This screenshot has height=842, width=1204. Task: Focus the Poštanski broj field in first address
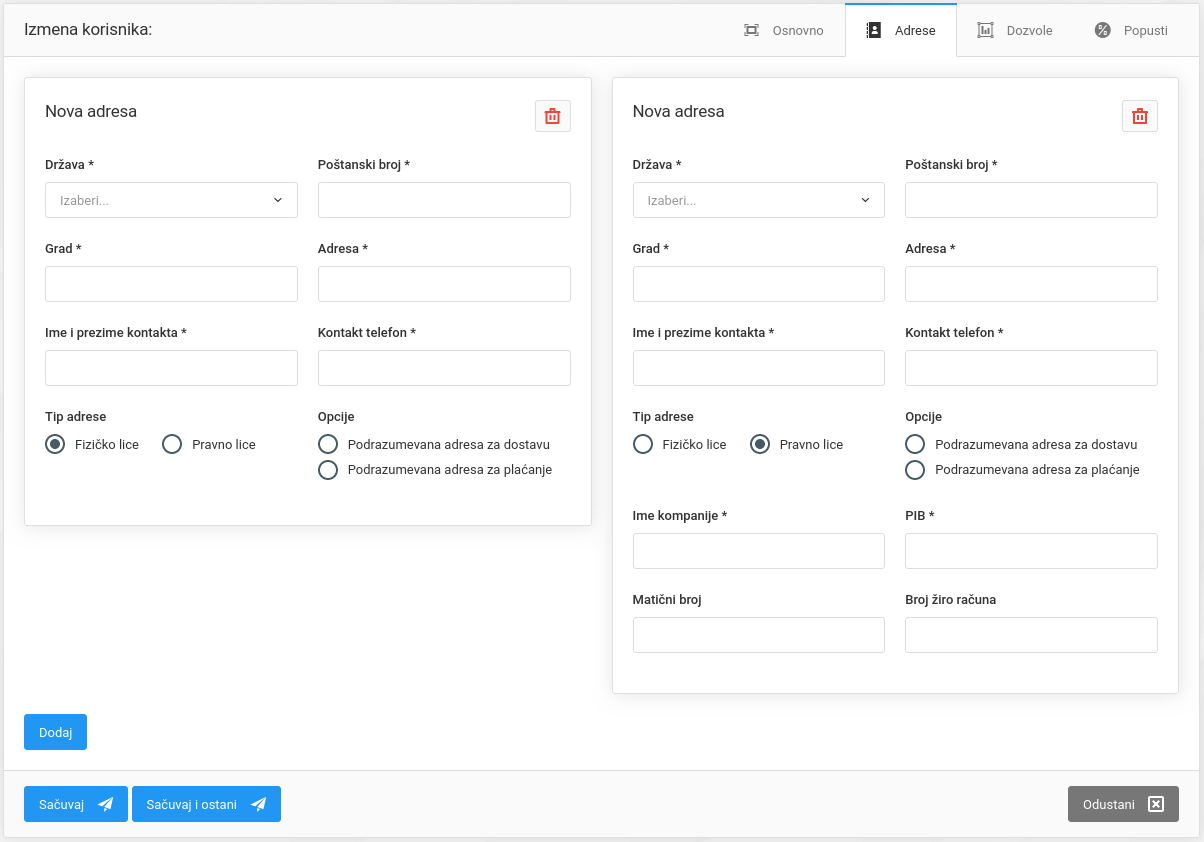click(x=444, y=200)
